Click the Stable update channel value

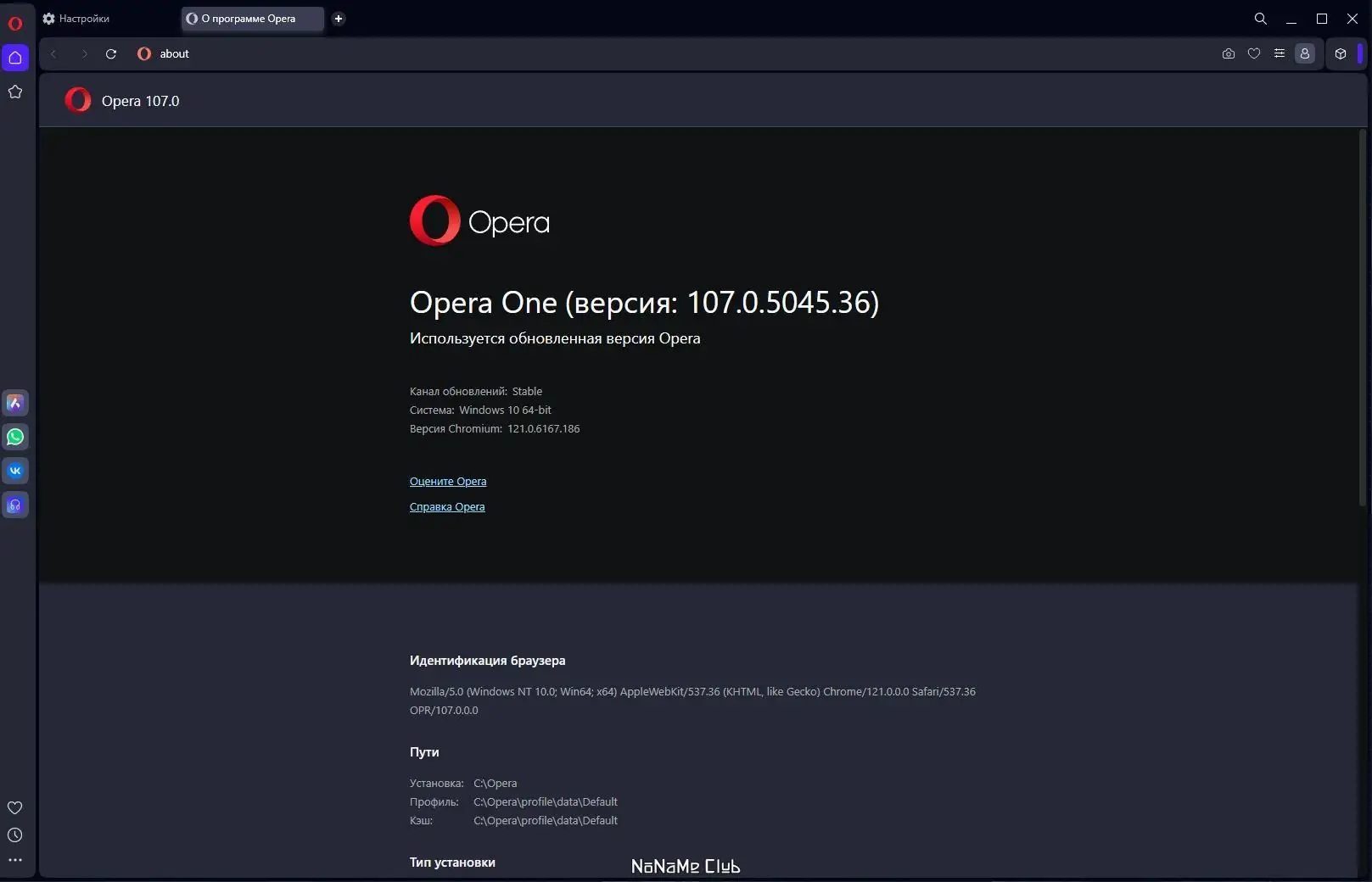[527, 392]
